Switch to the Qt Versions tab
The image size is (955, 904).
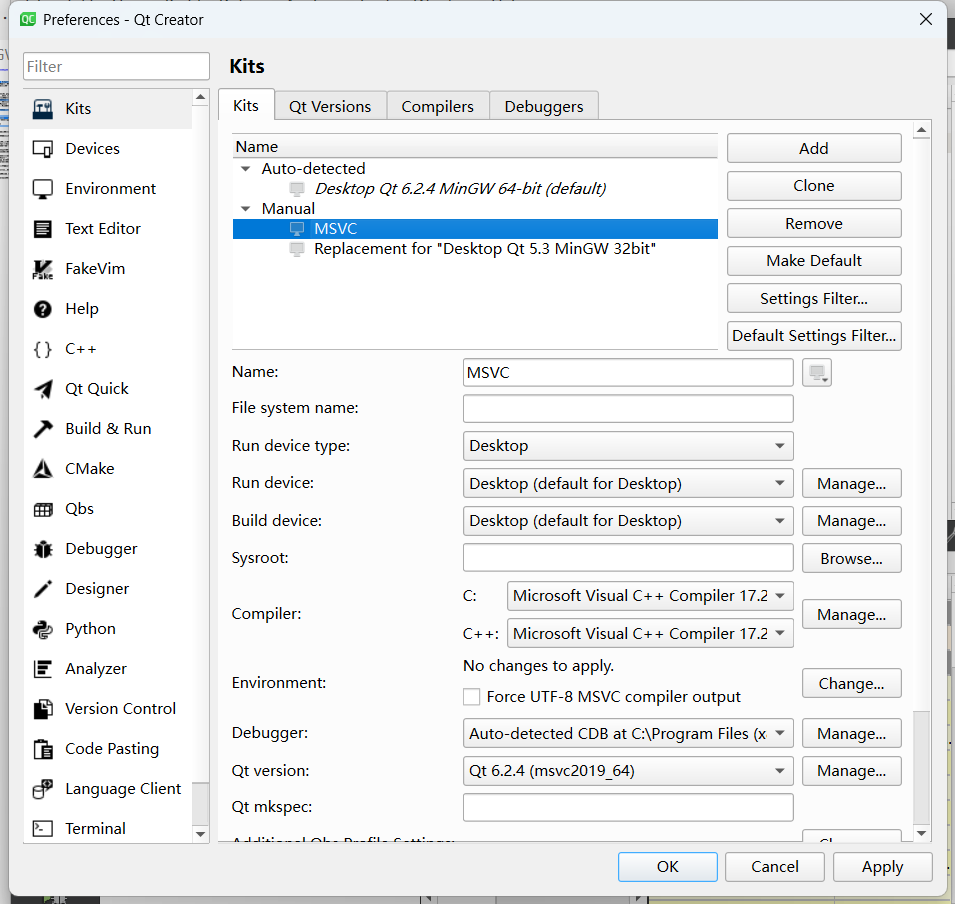(330, 106)
